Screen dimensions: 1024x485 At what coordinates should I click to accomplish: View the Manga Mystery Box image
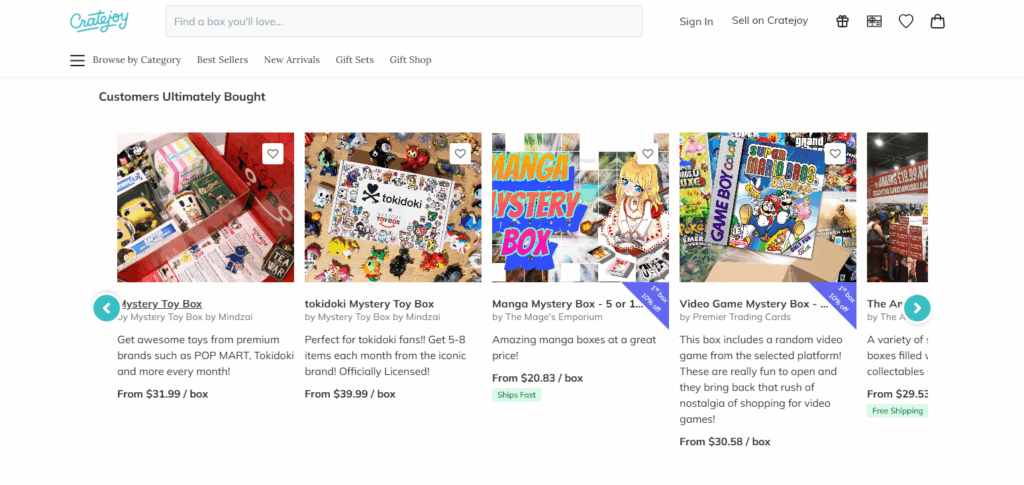[581, 208]
